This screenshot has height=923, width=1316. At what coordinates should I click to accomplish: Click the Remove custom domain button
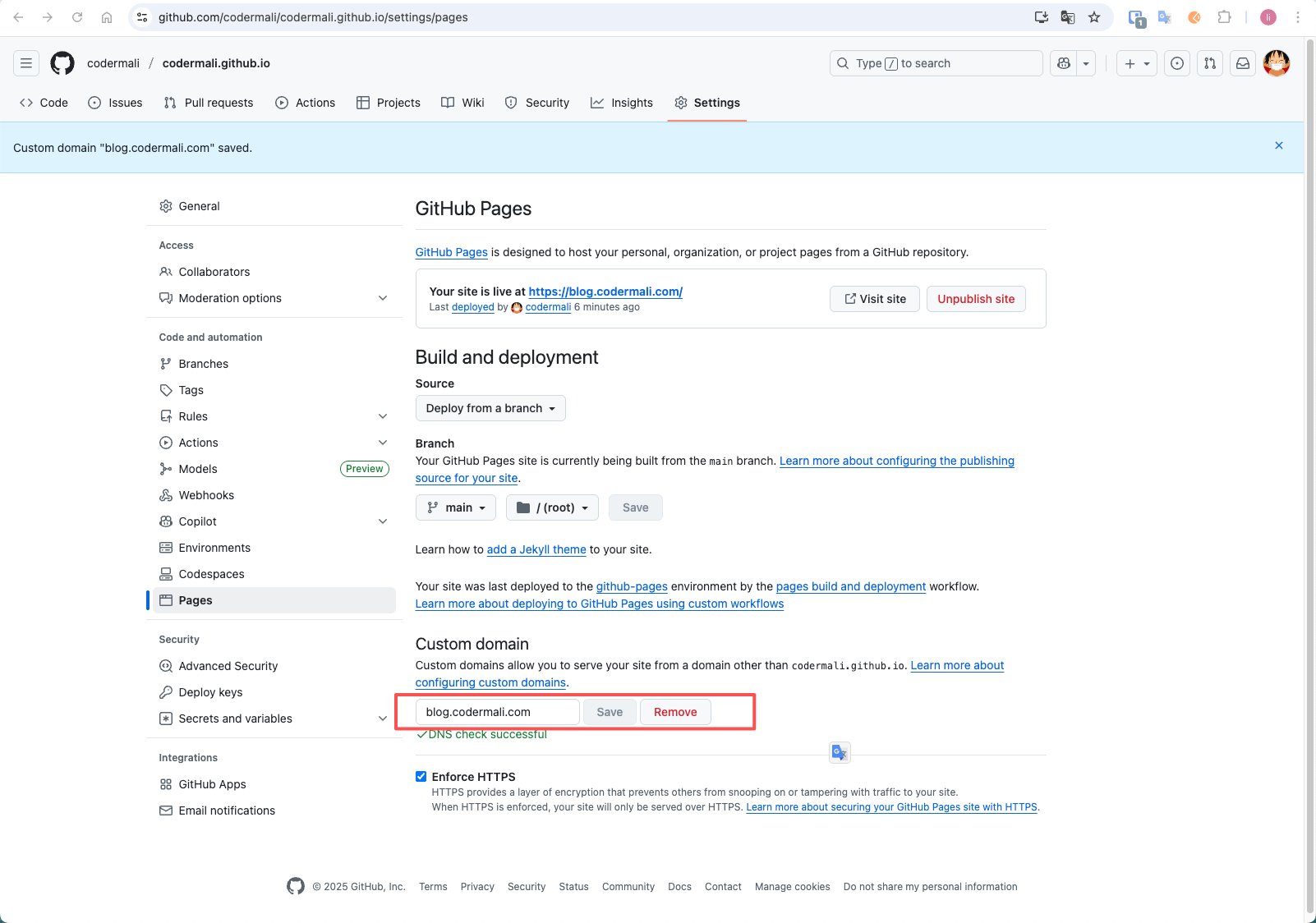click(x=675, y=712)
